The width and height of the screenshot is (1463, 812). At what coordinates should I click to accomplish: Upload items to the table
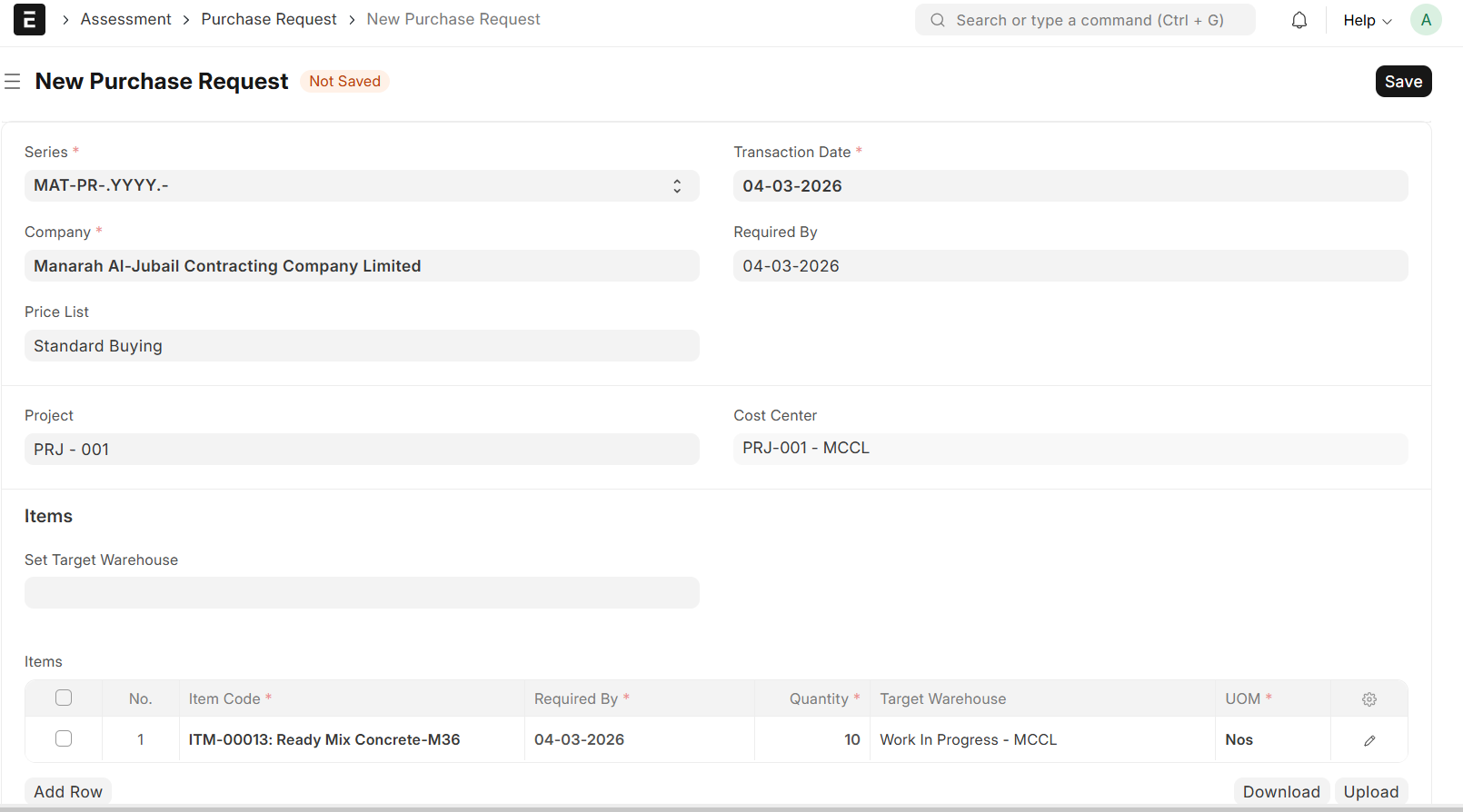pyautogui.click(x=1370, y=791)
